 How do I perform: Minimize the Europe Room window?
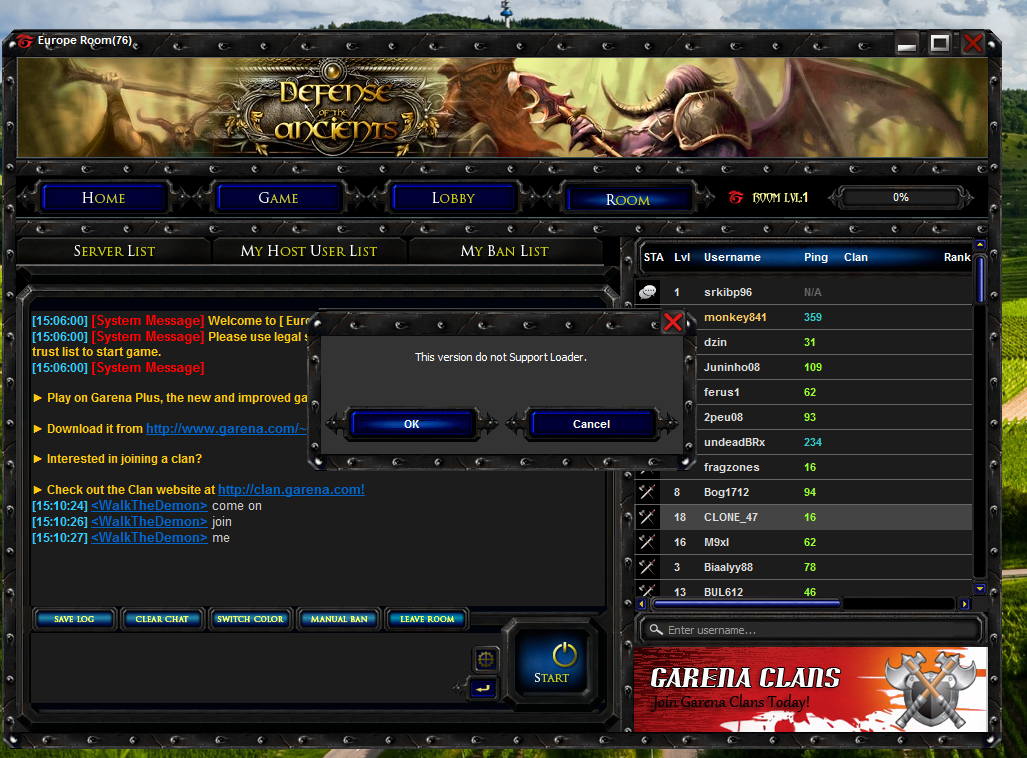point(906,45)
